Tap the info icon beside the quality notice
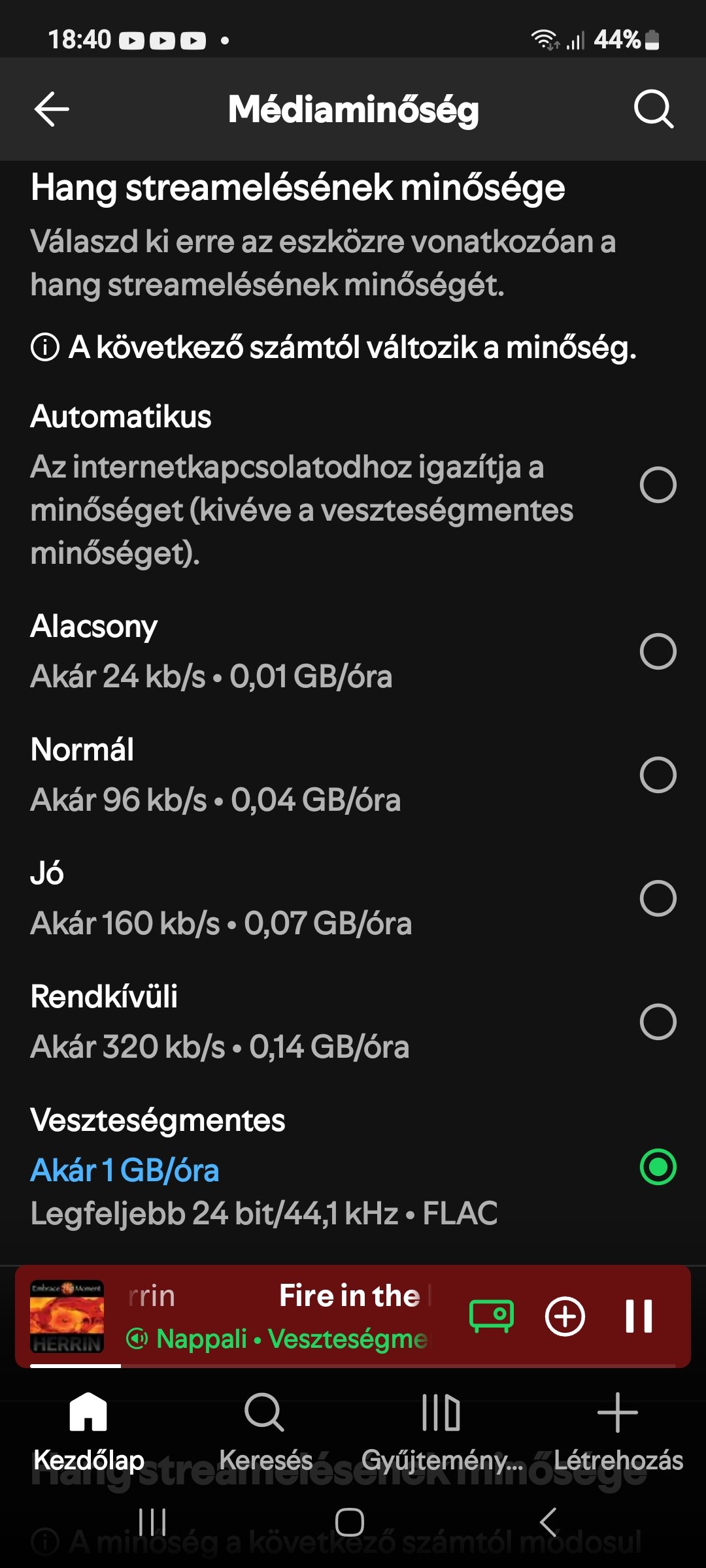The height and width of the screenshot is (1568, 706). click(x=45, y=347)
